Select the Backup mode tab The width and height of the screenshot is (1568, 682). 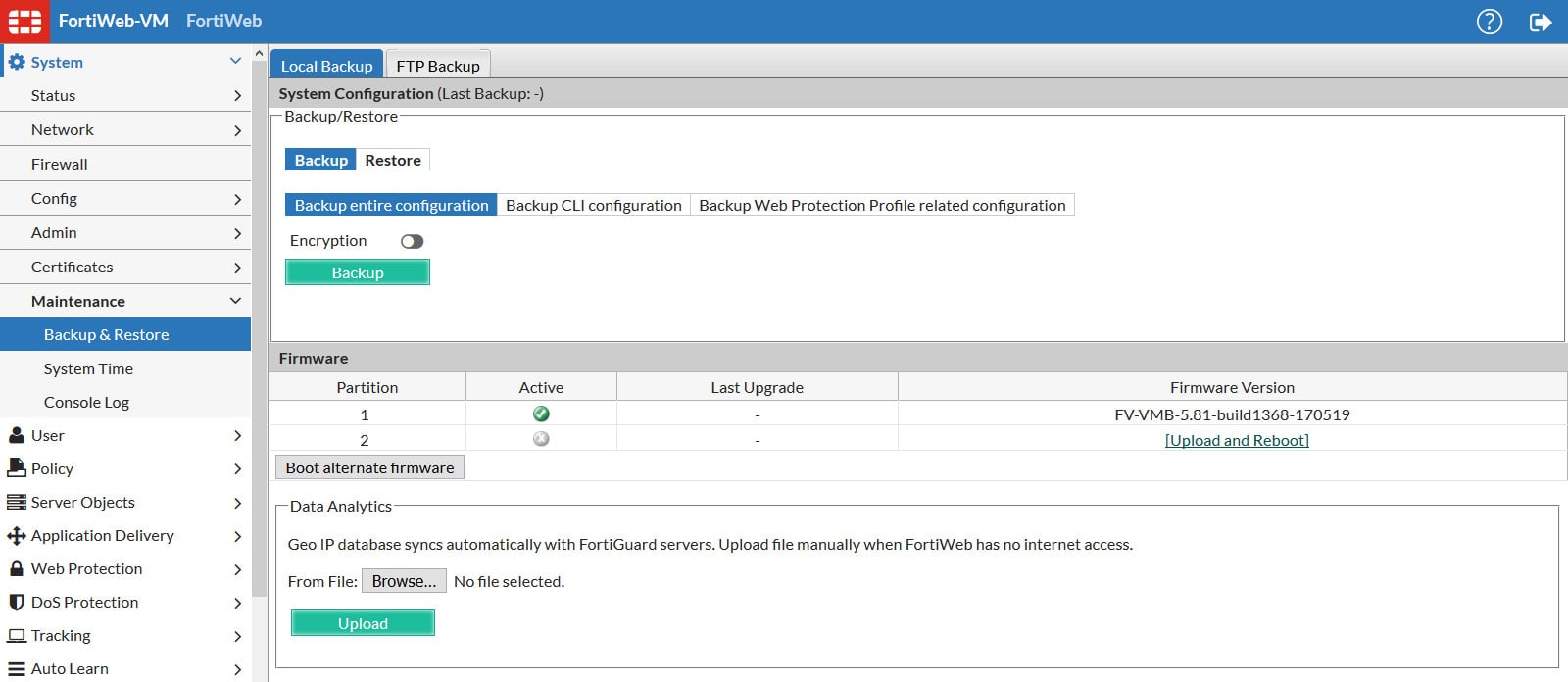(320, 160)
